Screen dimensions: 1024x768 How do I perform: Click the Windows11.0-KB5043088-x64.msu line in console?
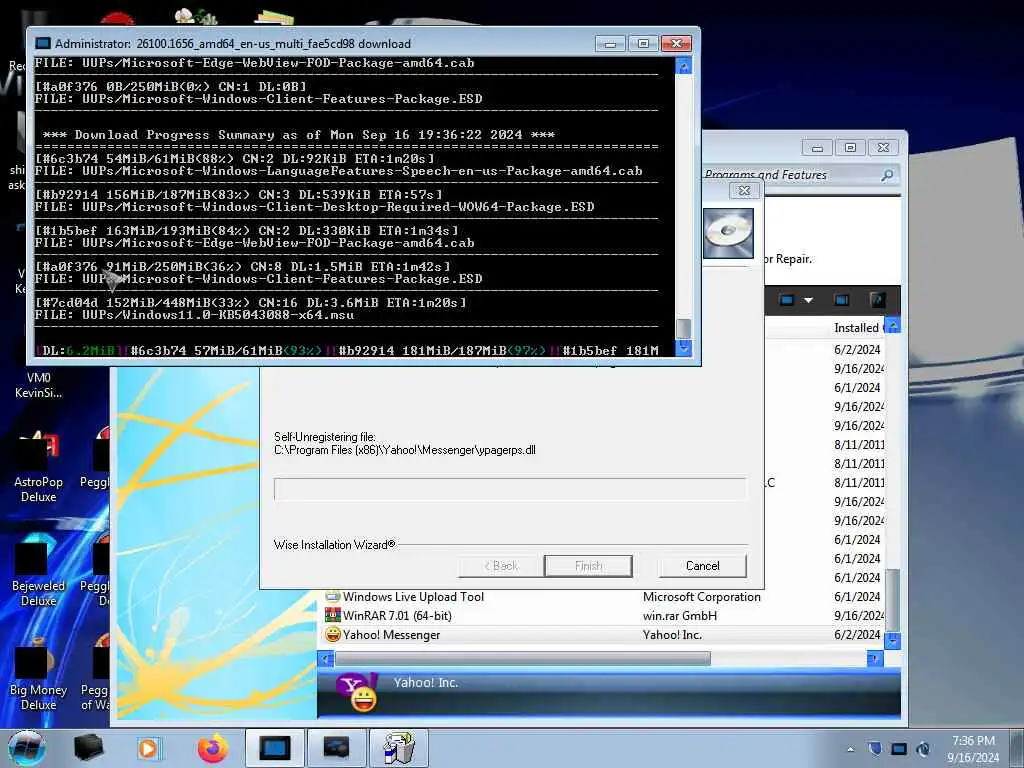click(x=195, y=315)
